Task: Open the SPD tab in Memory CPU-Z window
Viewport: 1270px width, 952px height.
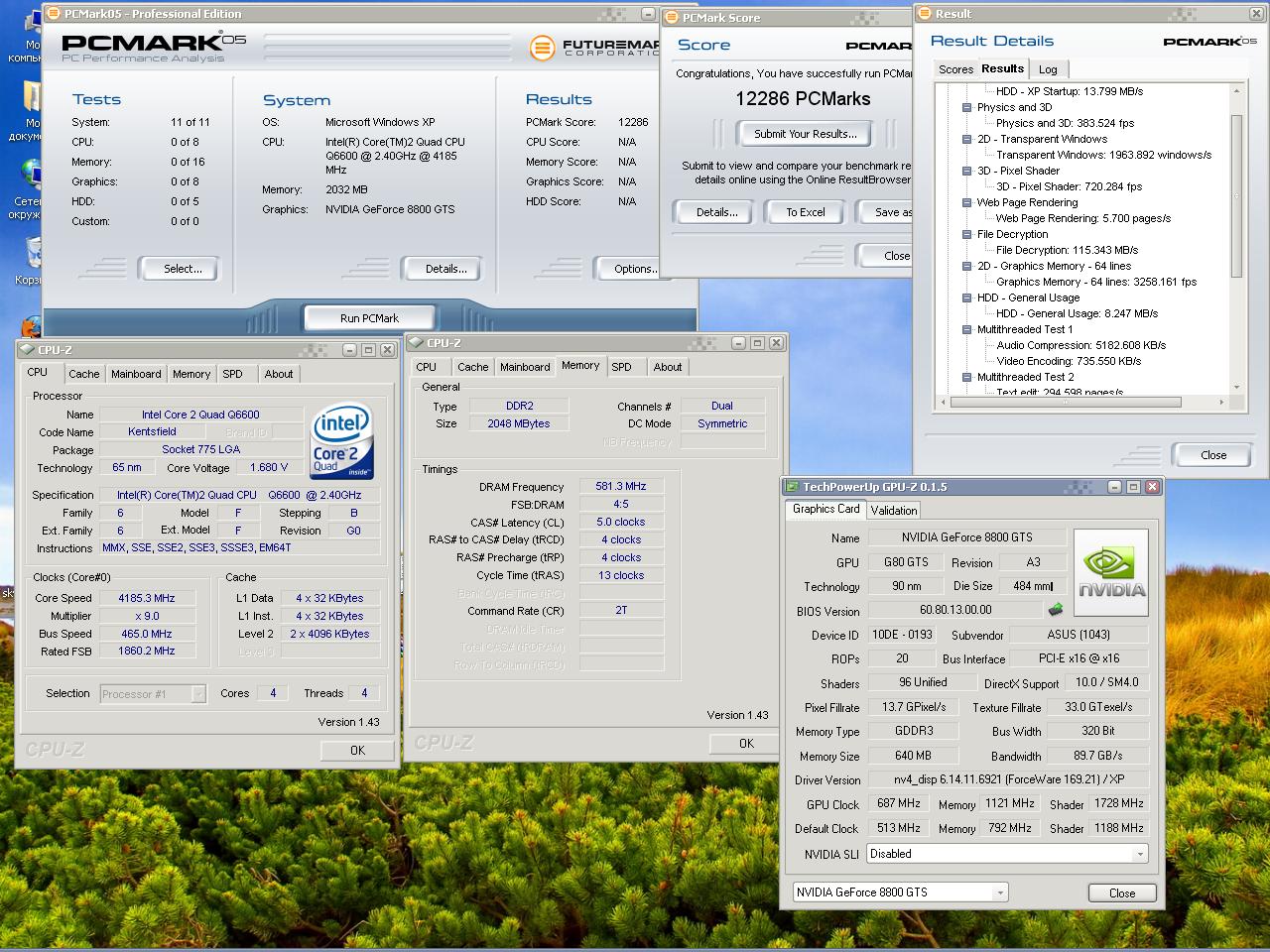Action: pos(621,367)
